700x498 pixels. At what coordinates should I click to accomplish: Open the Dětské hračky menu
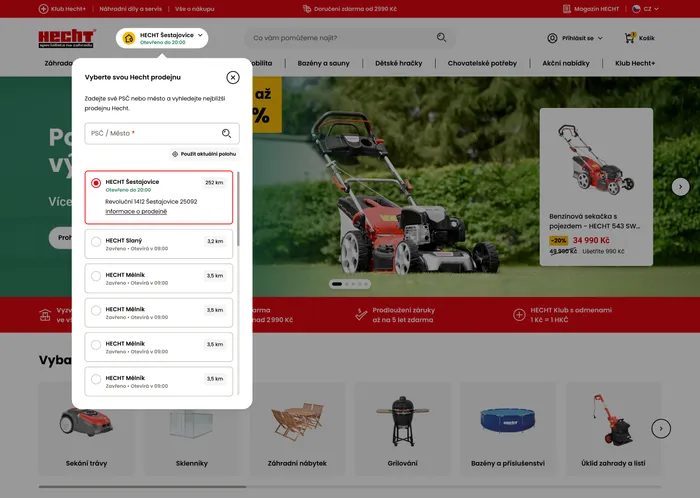point(399,63)
